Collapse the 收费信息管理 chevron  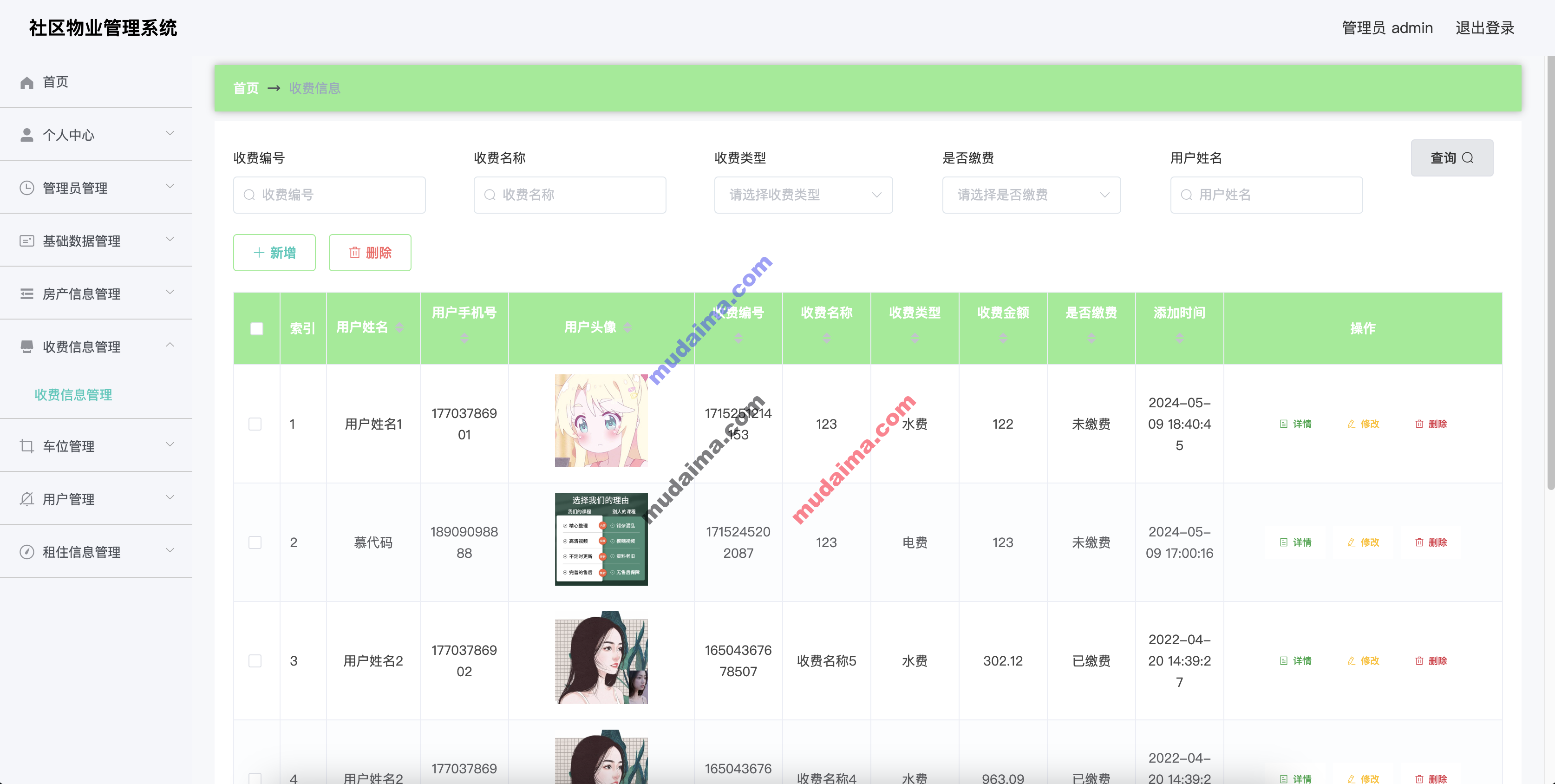point(170,345)
